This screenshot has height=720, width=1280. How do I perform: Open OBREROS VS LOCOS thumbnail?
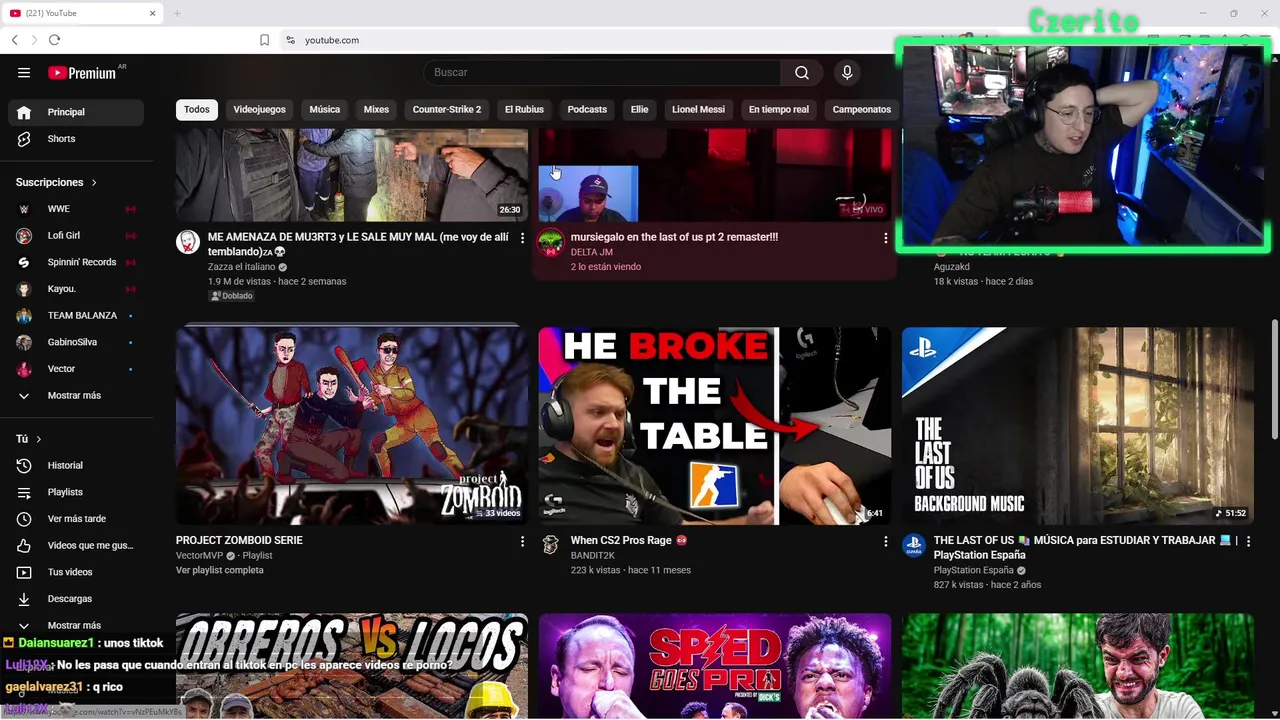pyautogui.click(x=352, y=666)
